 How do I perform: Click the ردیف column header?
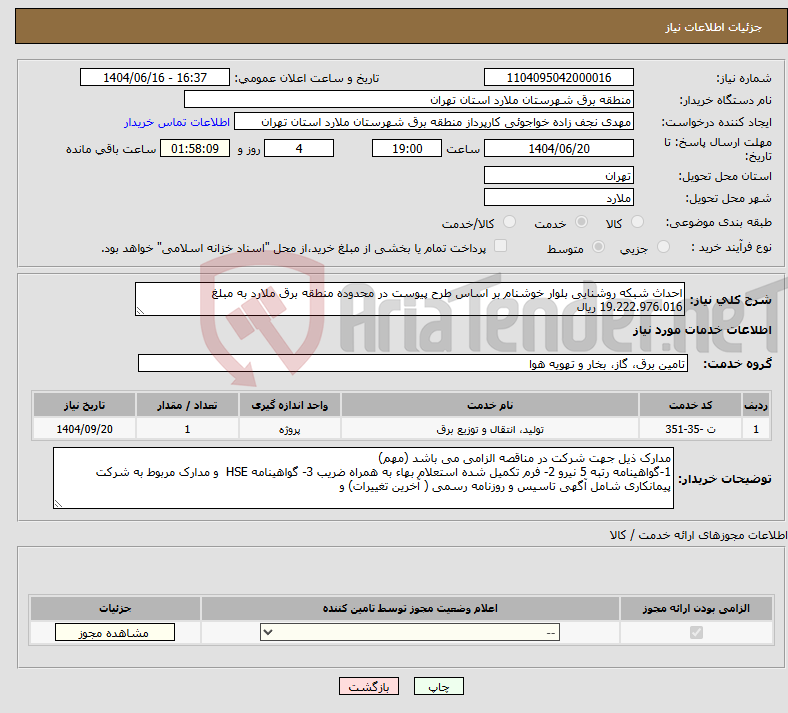coord(756,405)
